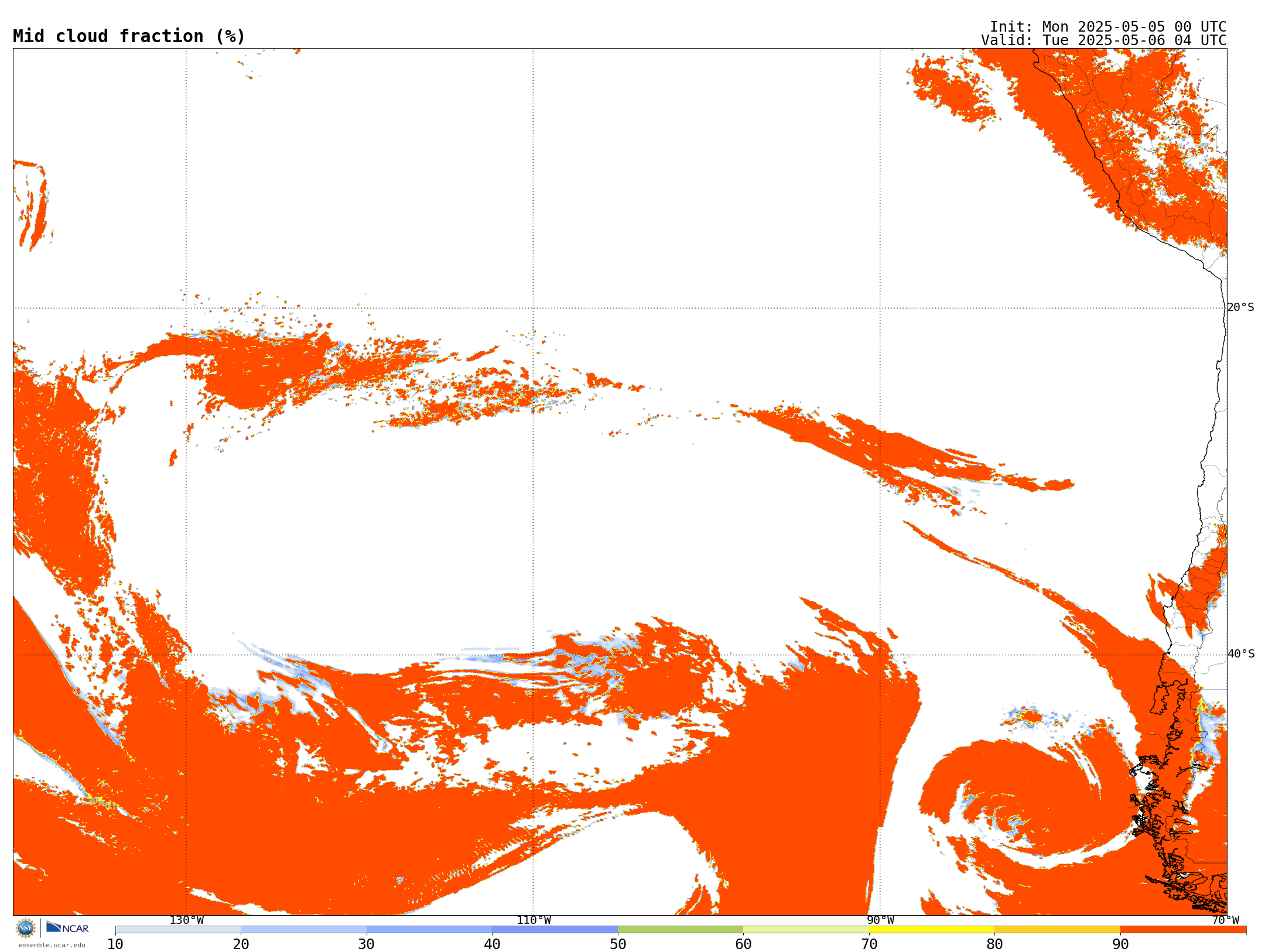
Task: Click the 90+ orange-red colorbar swatch
Action: click(1184, 930)
